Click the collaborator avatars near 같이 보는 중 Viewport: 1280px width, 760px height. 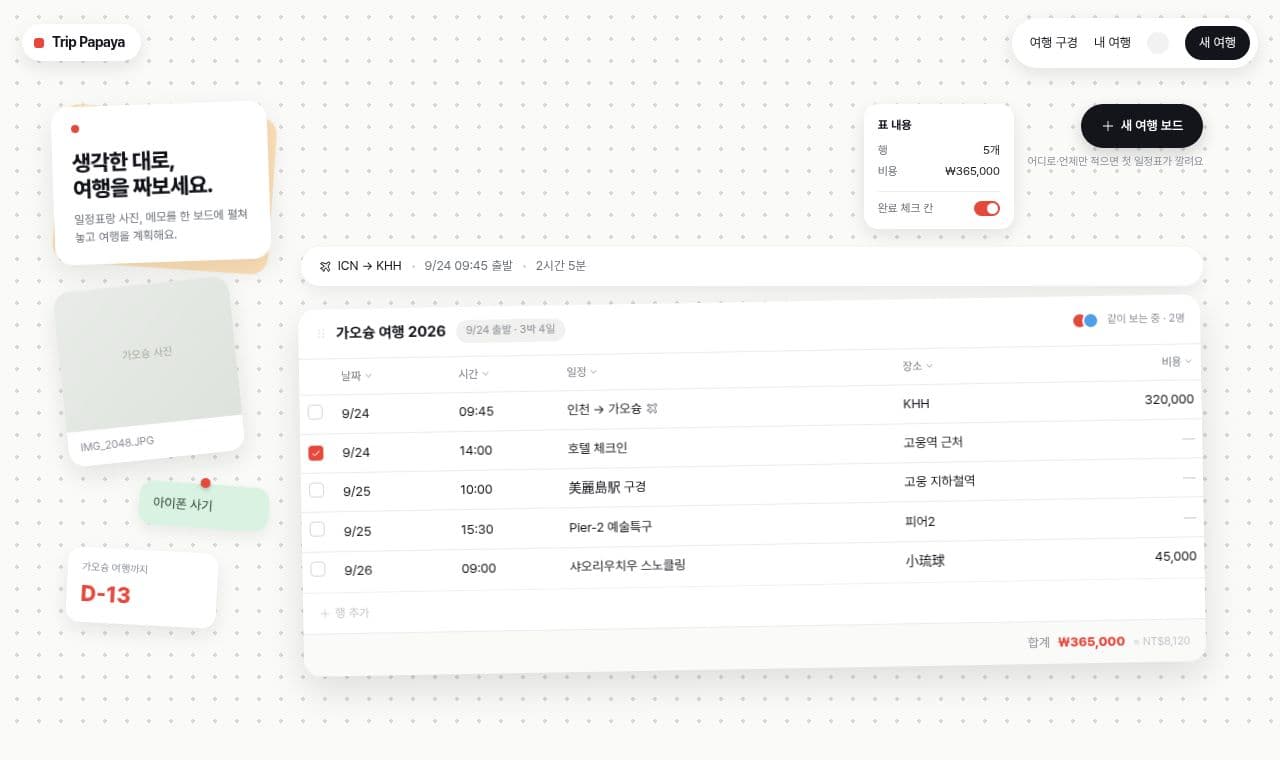pos(1085,320)
